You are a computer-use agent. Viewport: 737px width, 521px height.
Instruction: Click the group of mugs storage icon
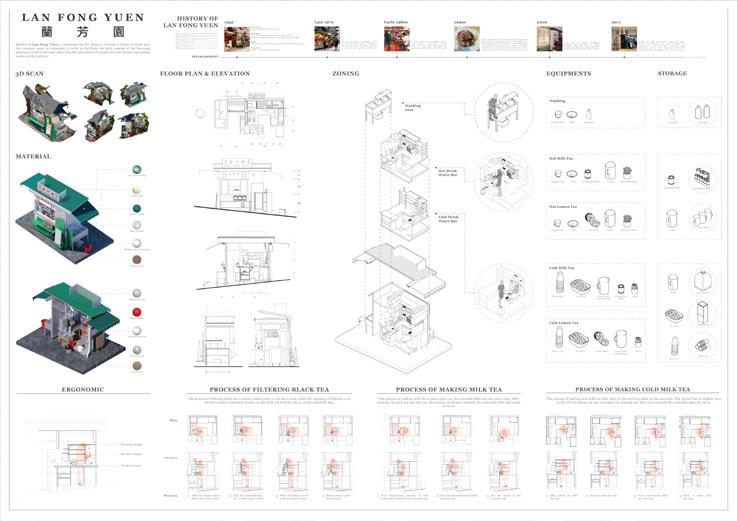[x=702, y=218]
